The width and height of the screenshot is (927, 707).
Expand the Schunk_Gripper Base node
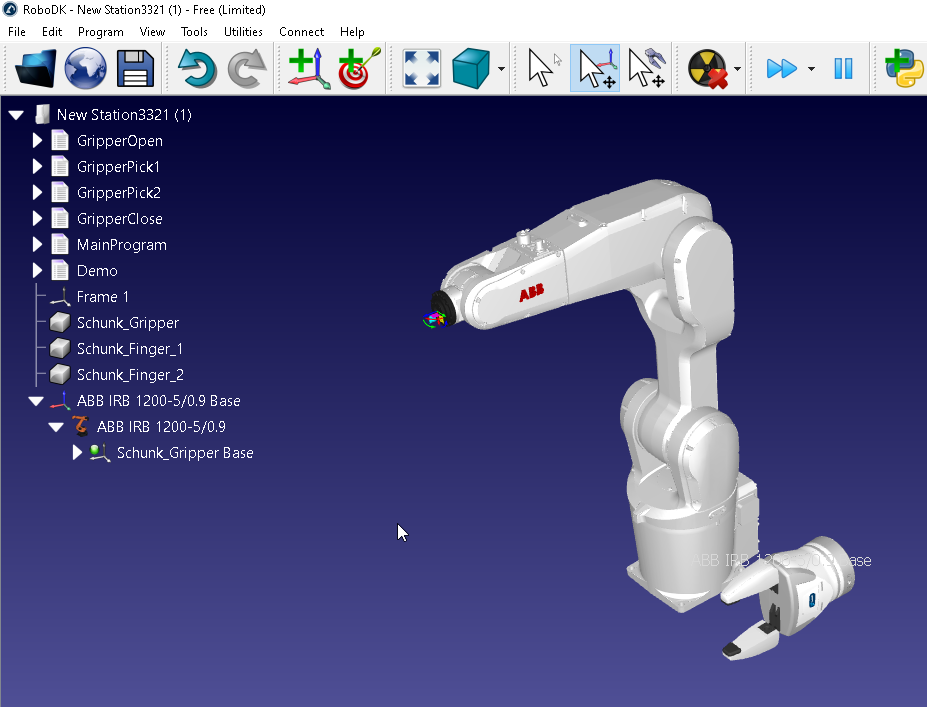tap(77, 453)
